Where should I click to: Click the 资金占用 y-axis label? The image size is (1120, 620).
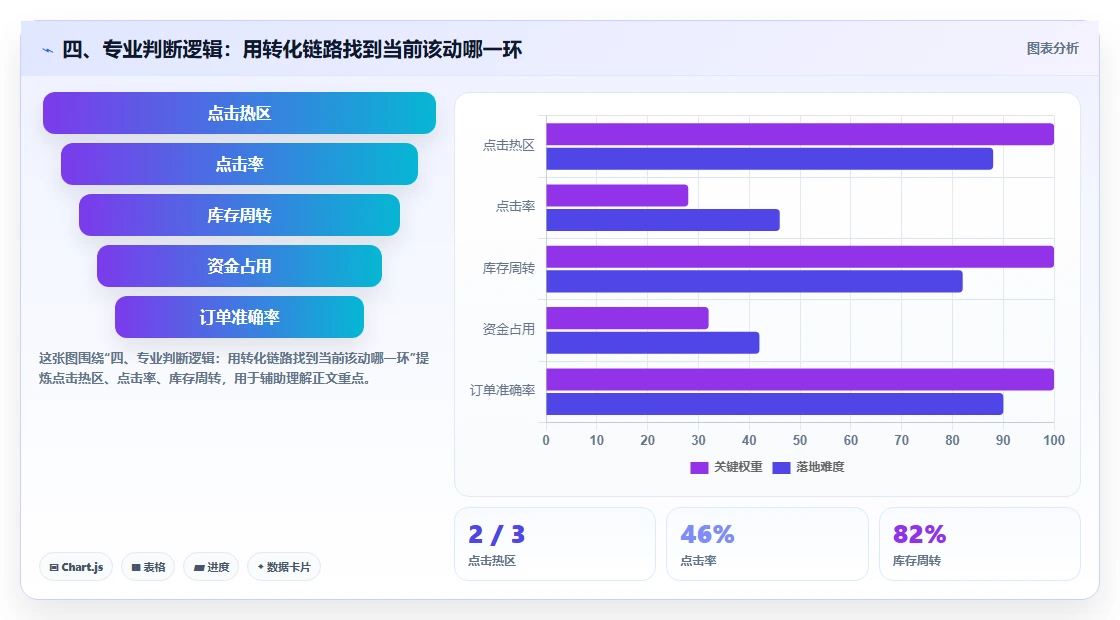tap(509, 329)
